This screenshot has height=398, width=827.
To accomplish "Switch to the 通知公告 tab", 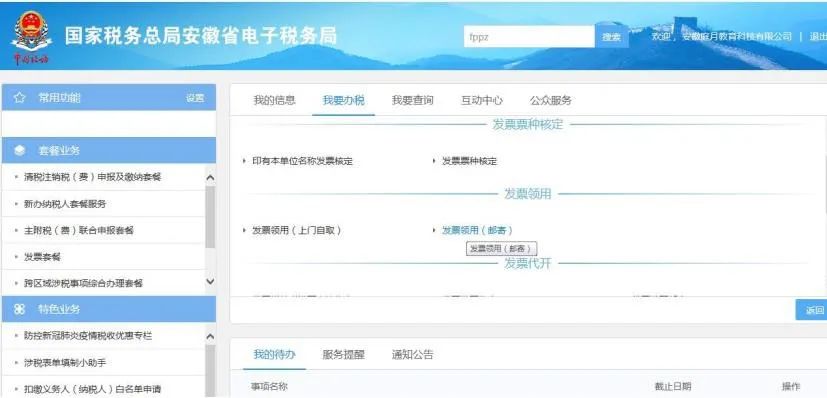I will [x=412, y=354].
